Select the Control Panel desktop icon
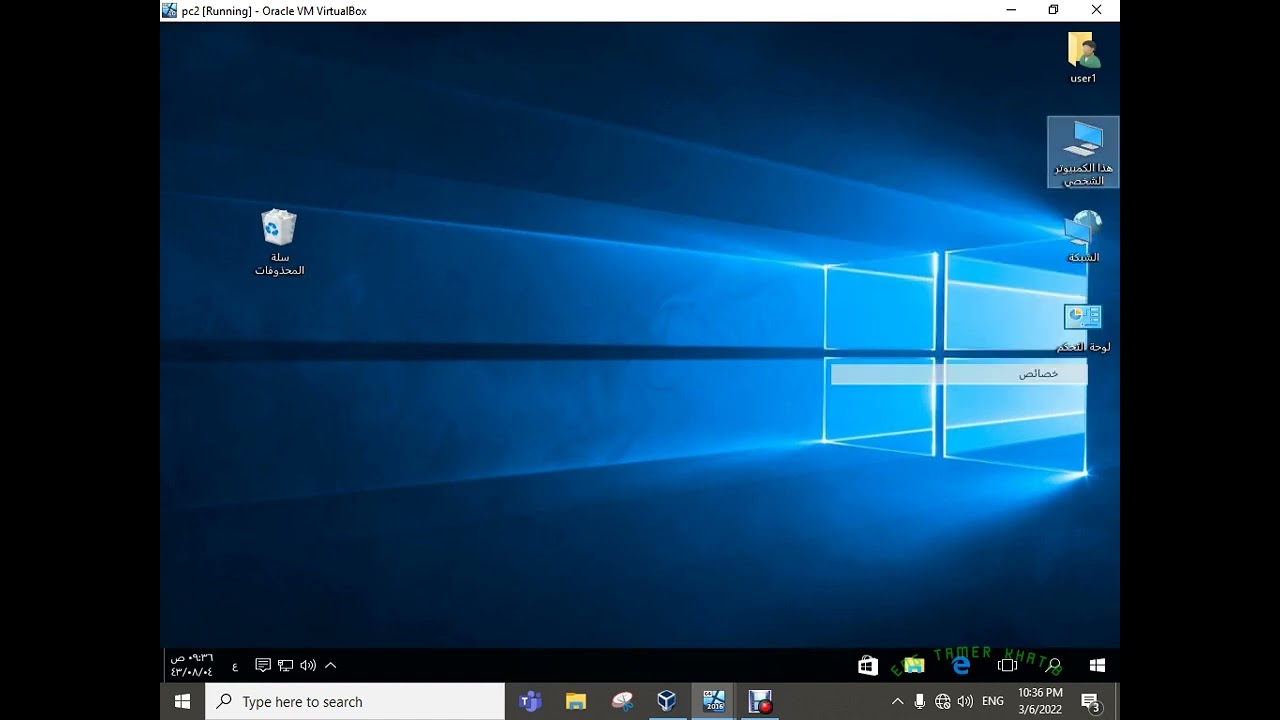 1083,328
